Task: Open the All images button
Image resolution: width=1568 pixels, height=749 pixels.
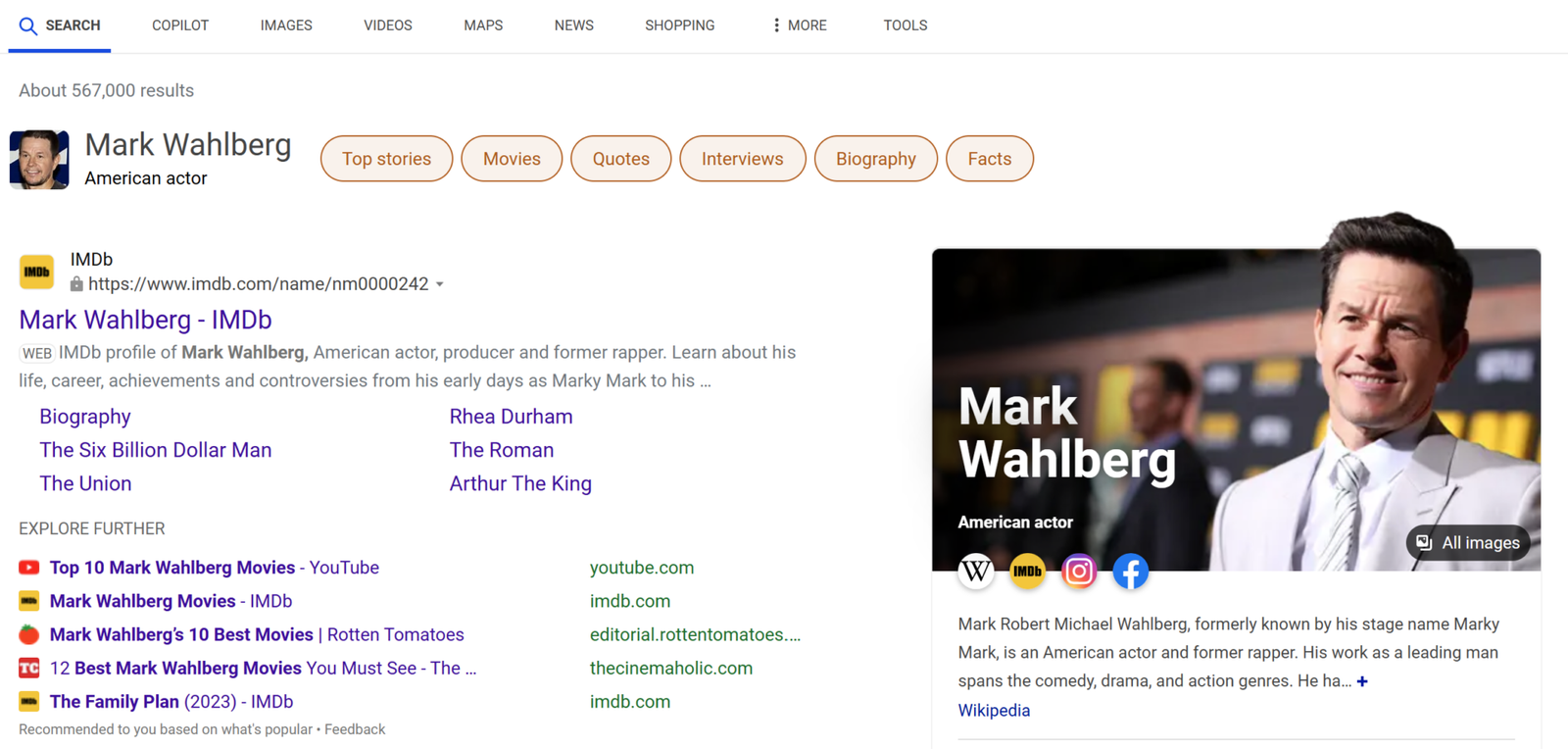Action: click(1468, 543)
